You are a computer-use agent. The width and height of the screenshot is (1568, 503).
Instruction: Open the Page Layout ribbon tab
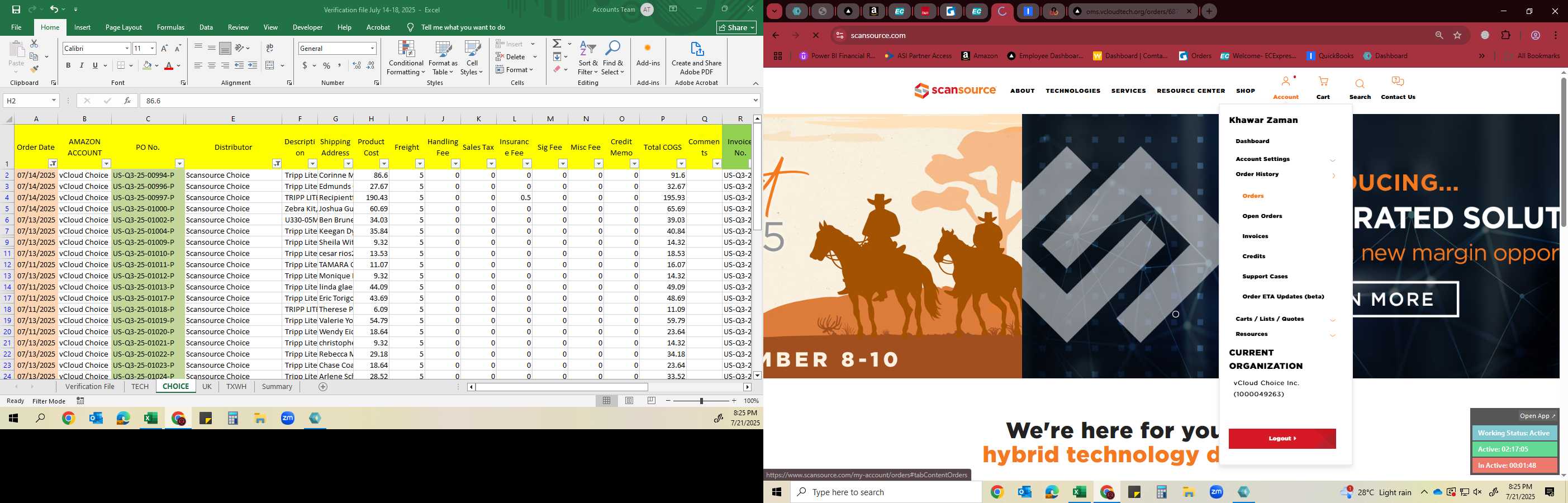pos(123,27)
